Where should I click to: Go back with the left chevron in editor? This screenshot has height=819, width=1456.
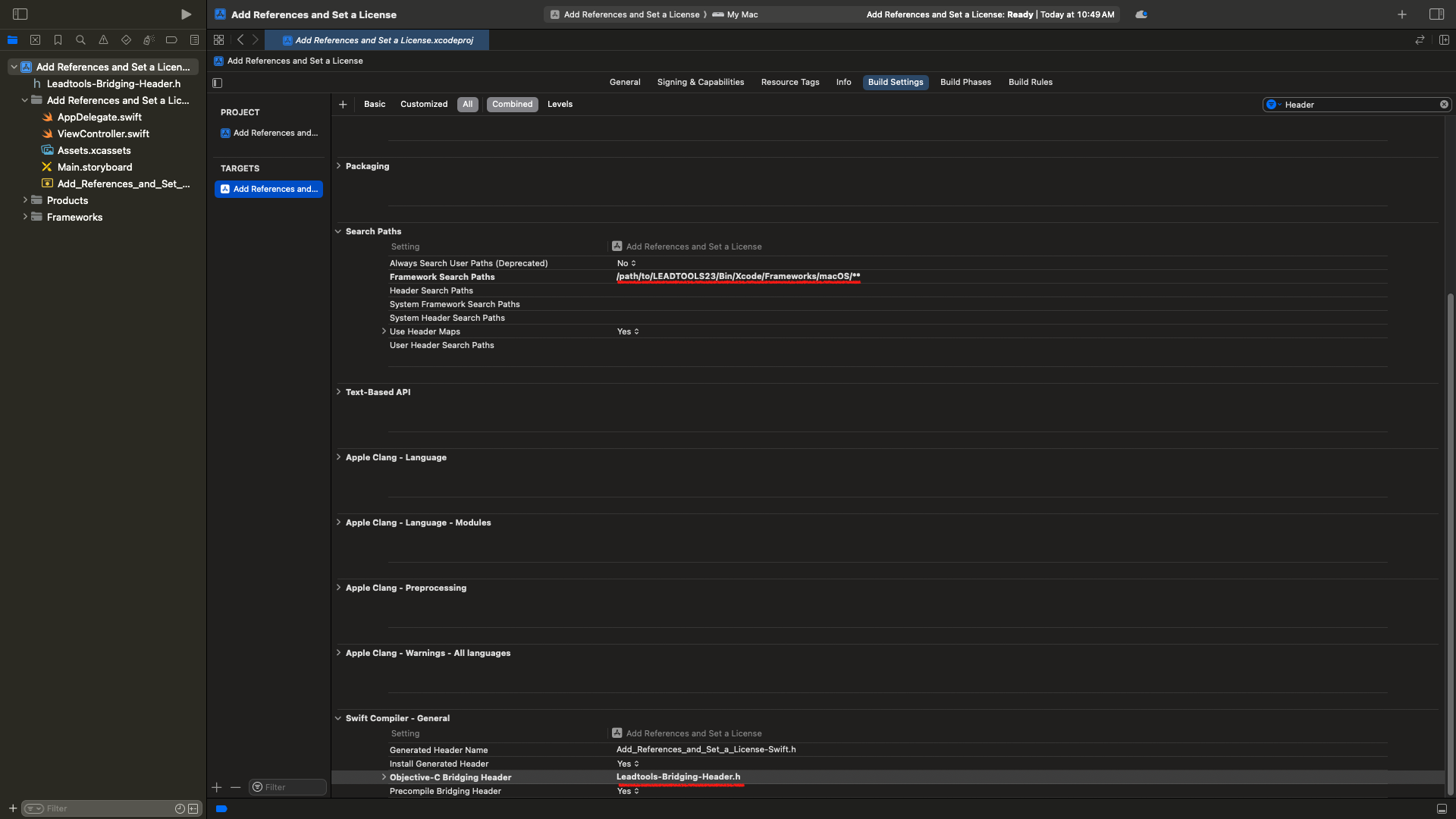pos(240,40)
